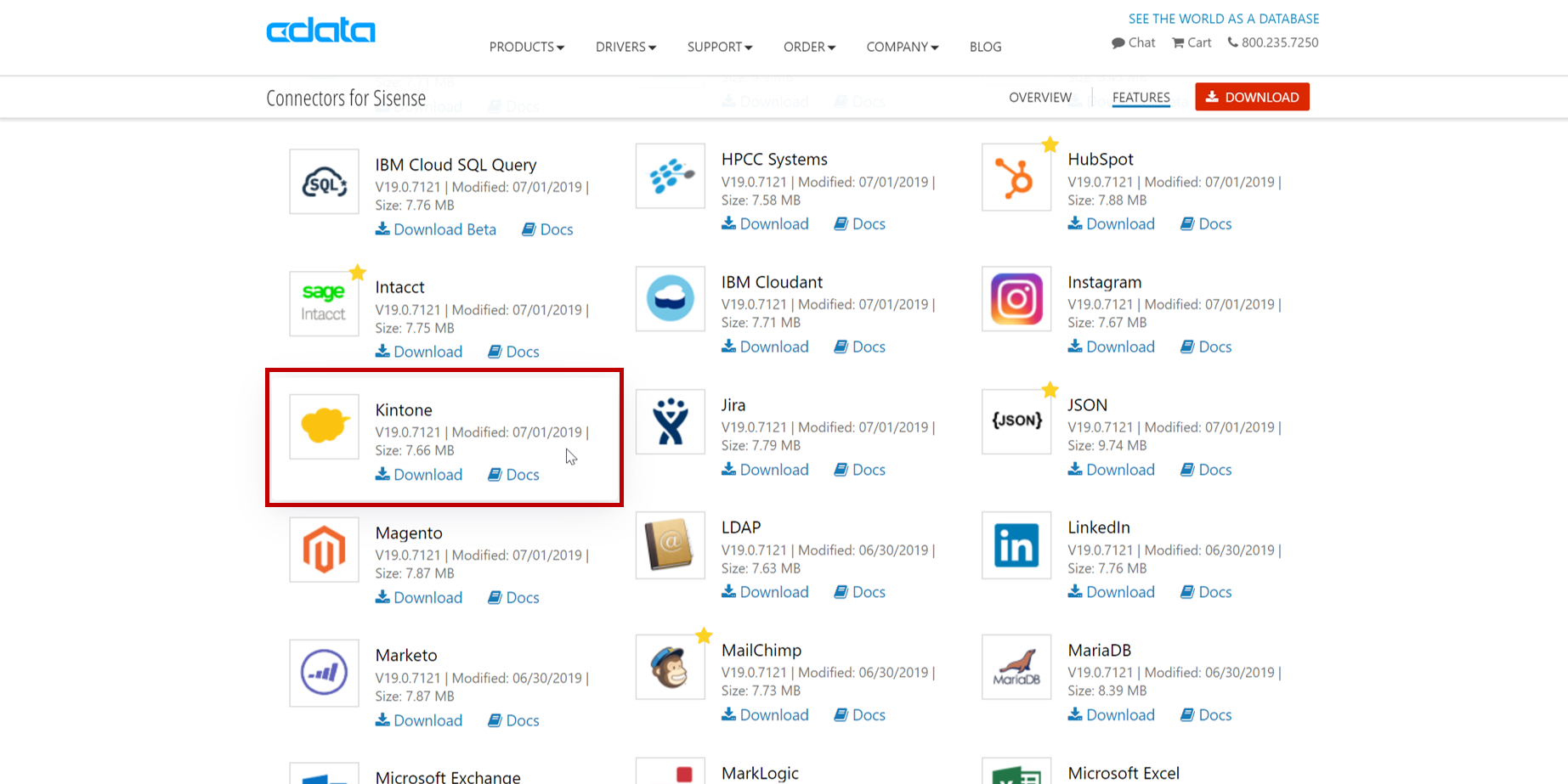Open Docs for LDAP

point(859,592)
